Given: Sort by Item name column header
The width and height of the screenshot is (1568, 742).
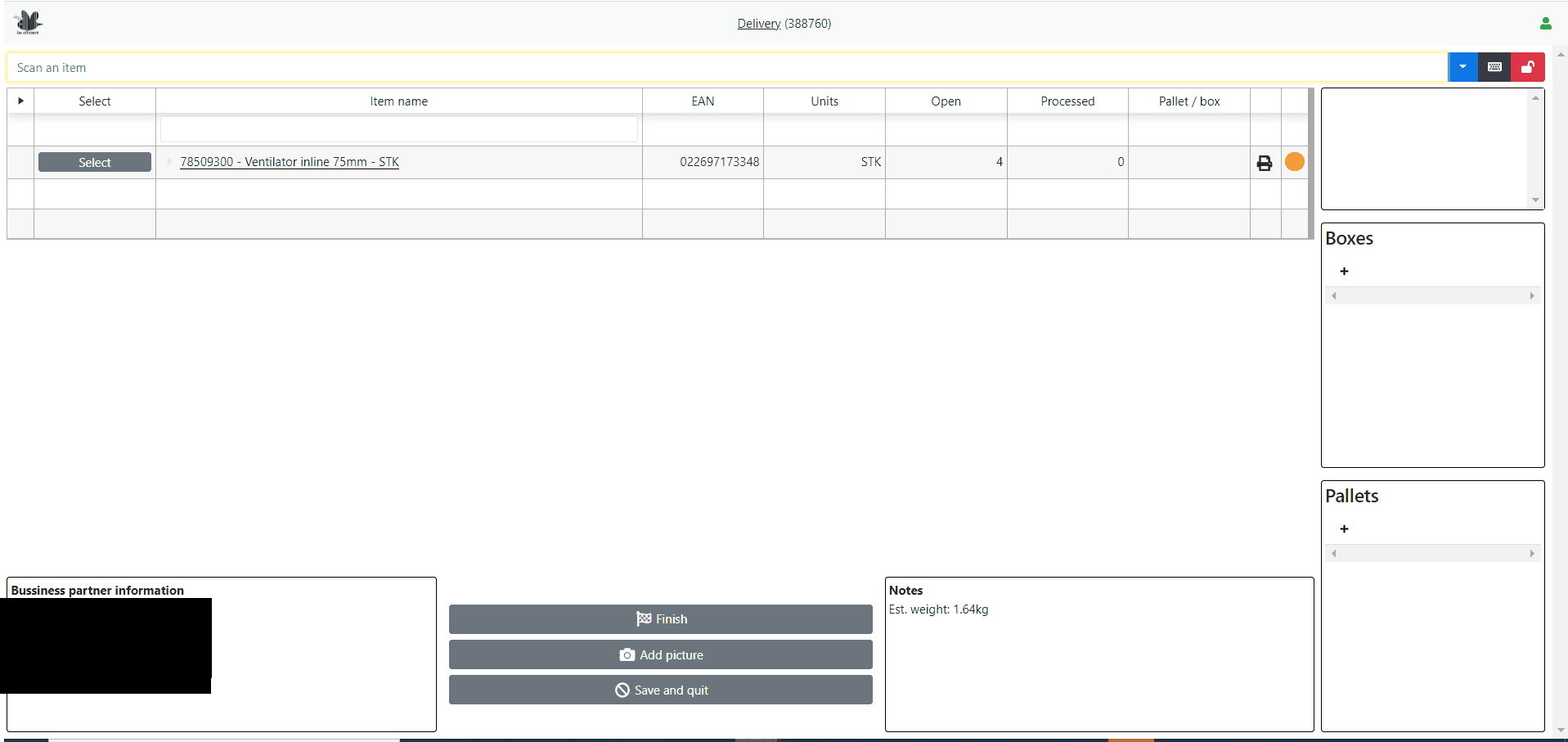Looking at the screenshot, I should [399, 101].
